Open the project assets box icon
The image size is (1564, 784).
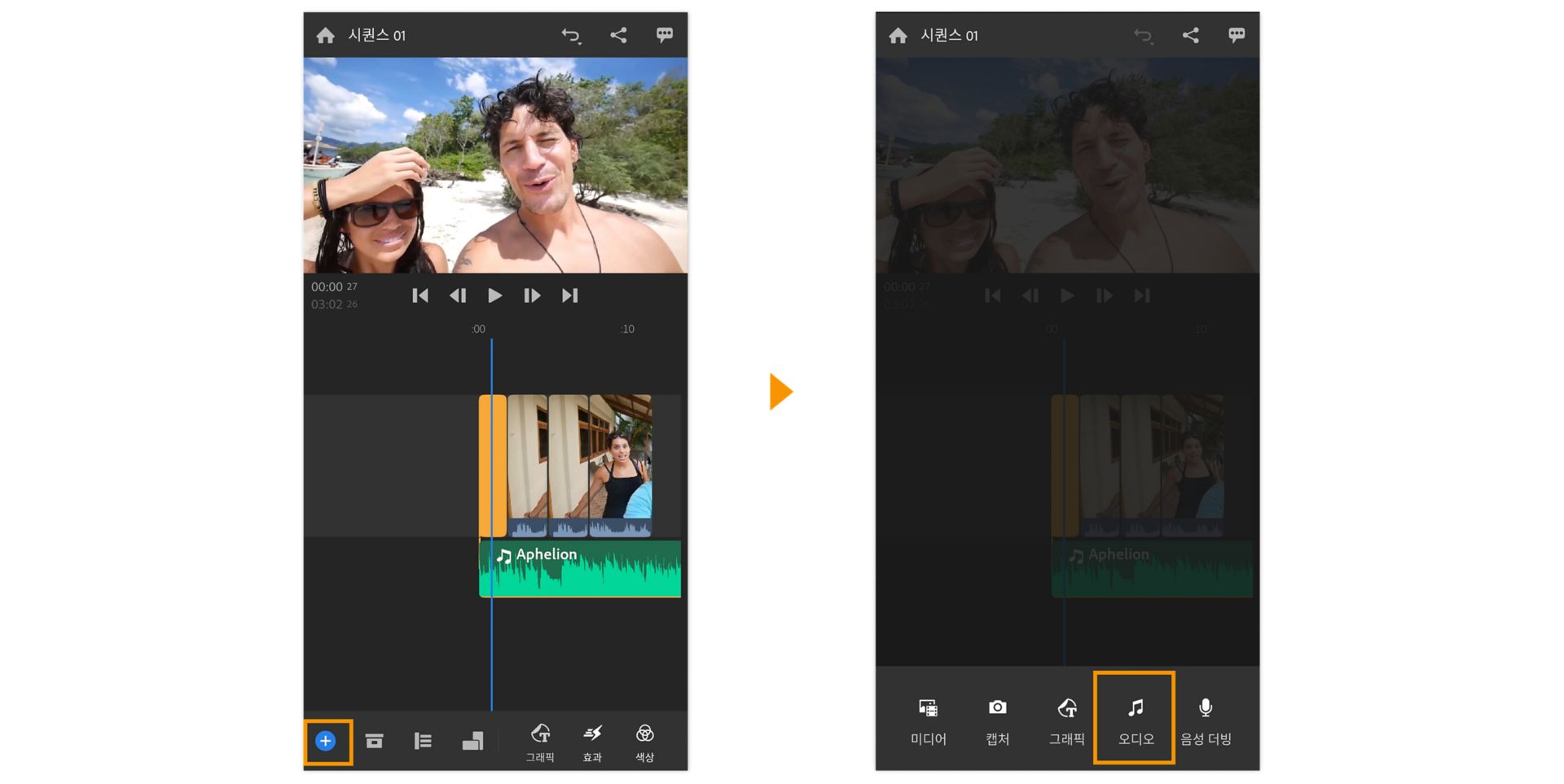pos(374,741)
